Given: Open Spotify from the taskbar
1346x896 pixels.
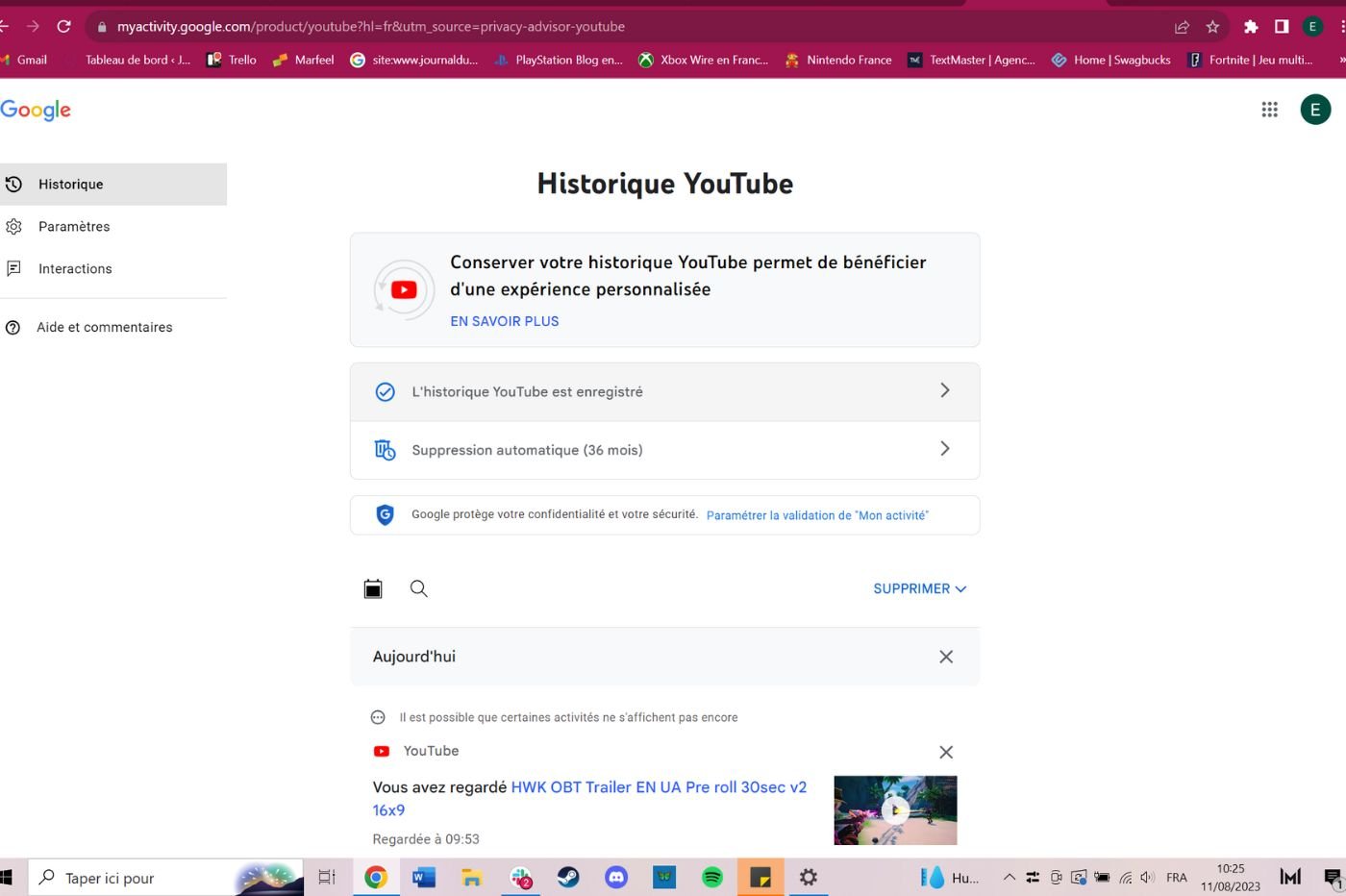Looking at the screenshot, I should [712, 877].
